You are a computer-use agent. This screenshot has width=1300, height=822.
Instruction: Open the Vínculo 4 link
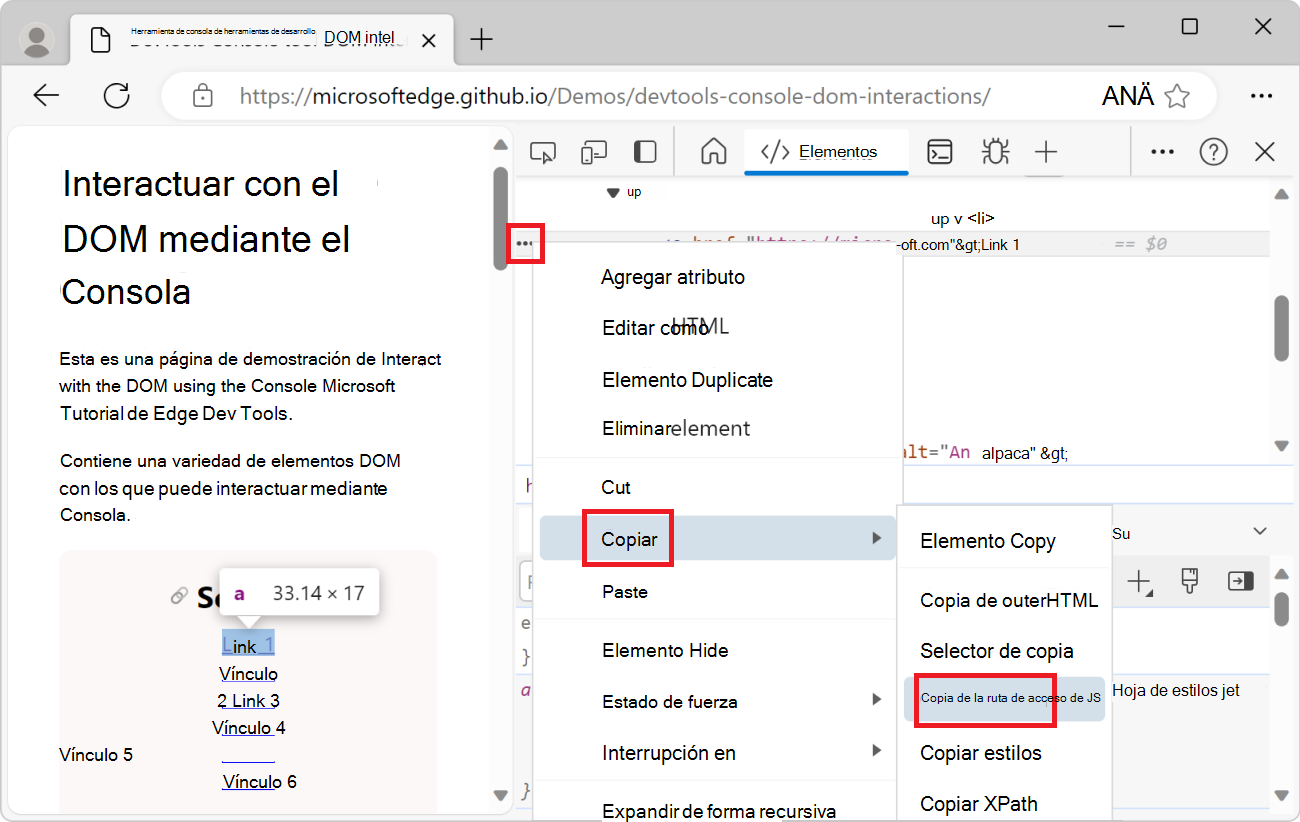tap(247, 727)
